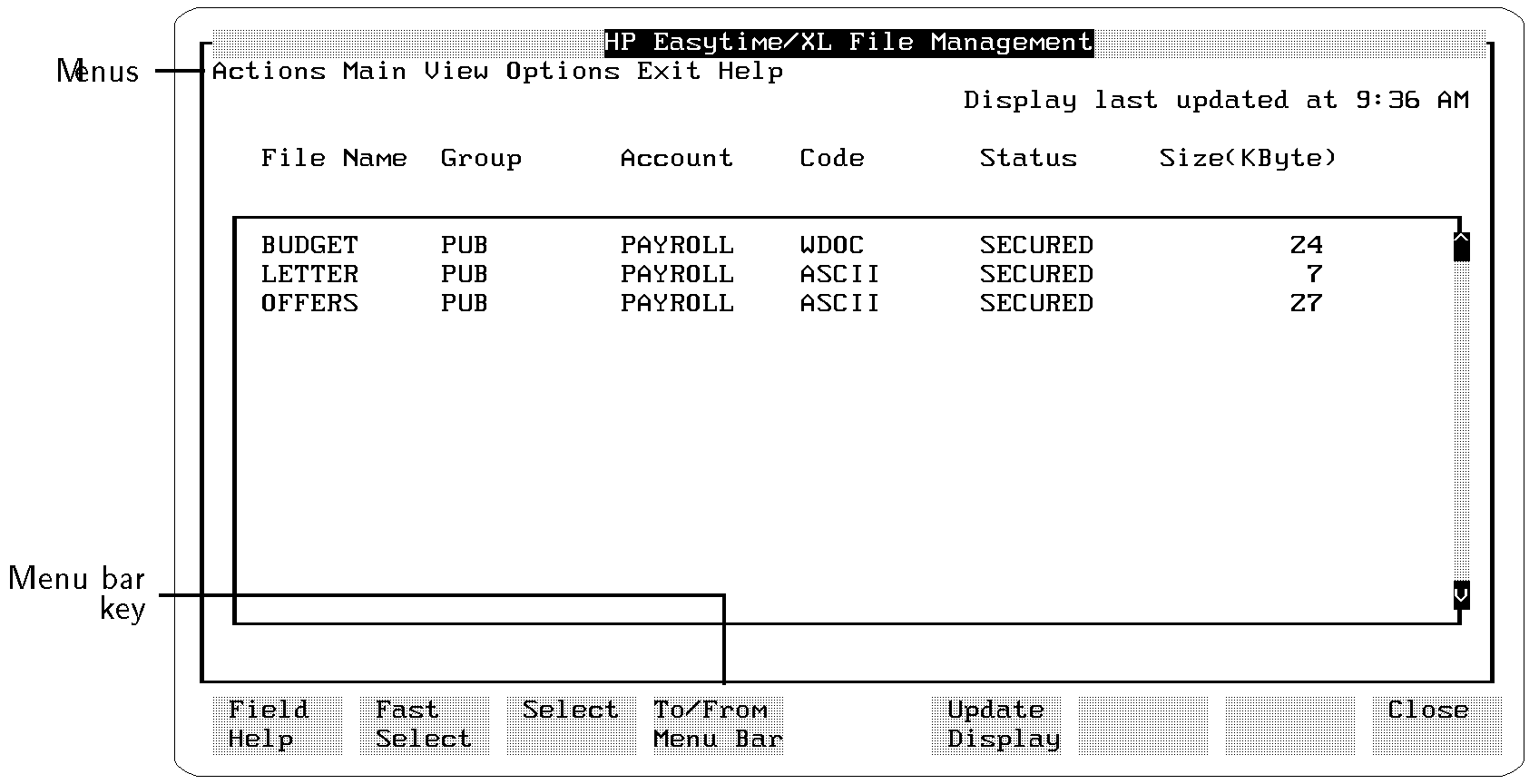Open the Actions menu

[x=269, y=72]
